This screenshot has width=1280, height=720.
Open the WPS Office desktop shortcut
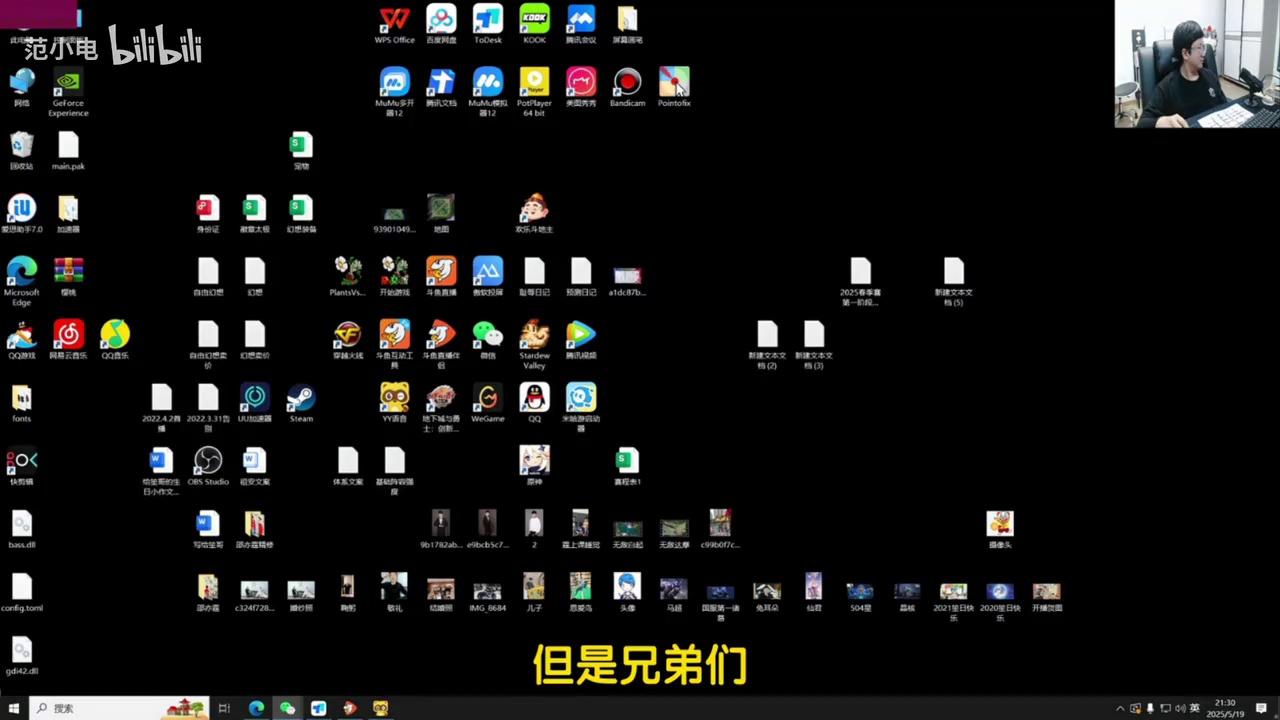(x=394, y=21)
